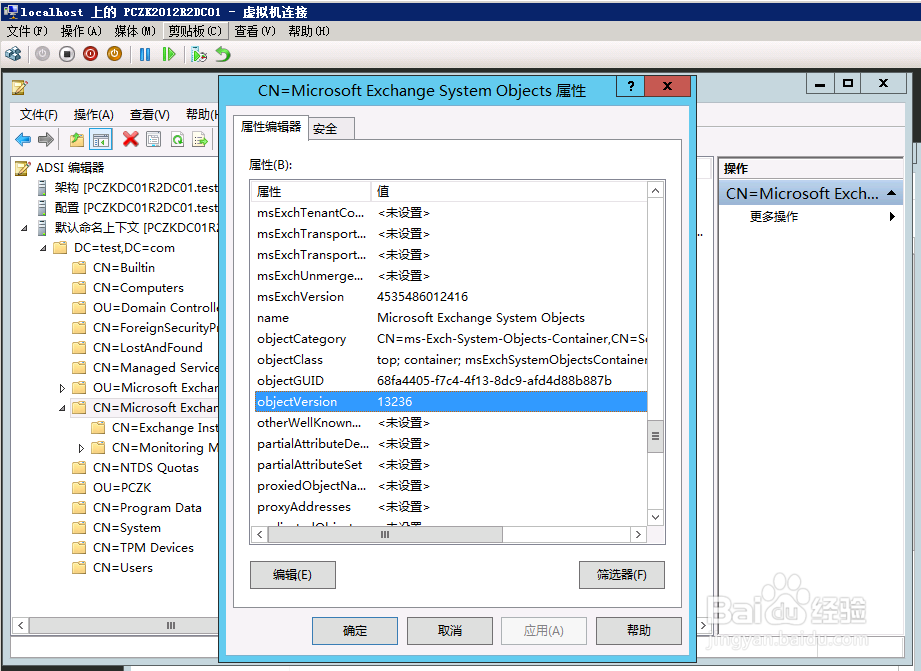This screenshot has height=671, width=921.
Task: Click the VM Turn Off stop icon
Action: pyautogui.click(x=67, y=55)
